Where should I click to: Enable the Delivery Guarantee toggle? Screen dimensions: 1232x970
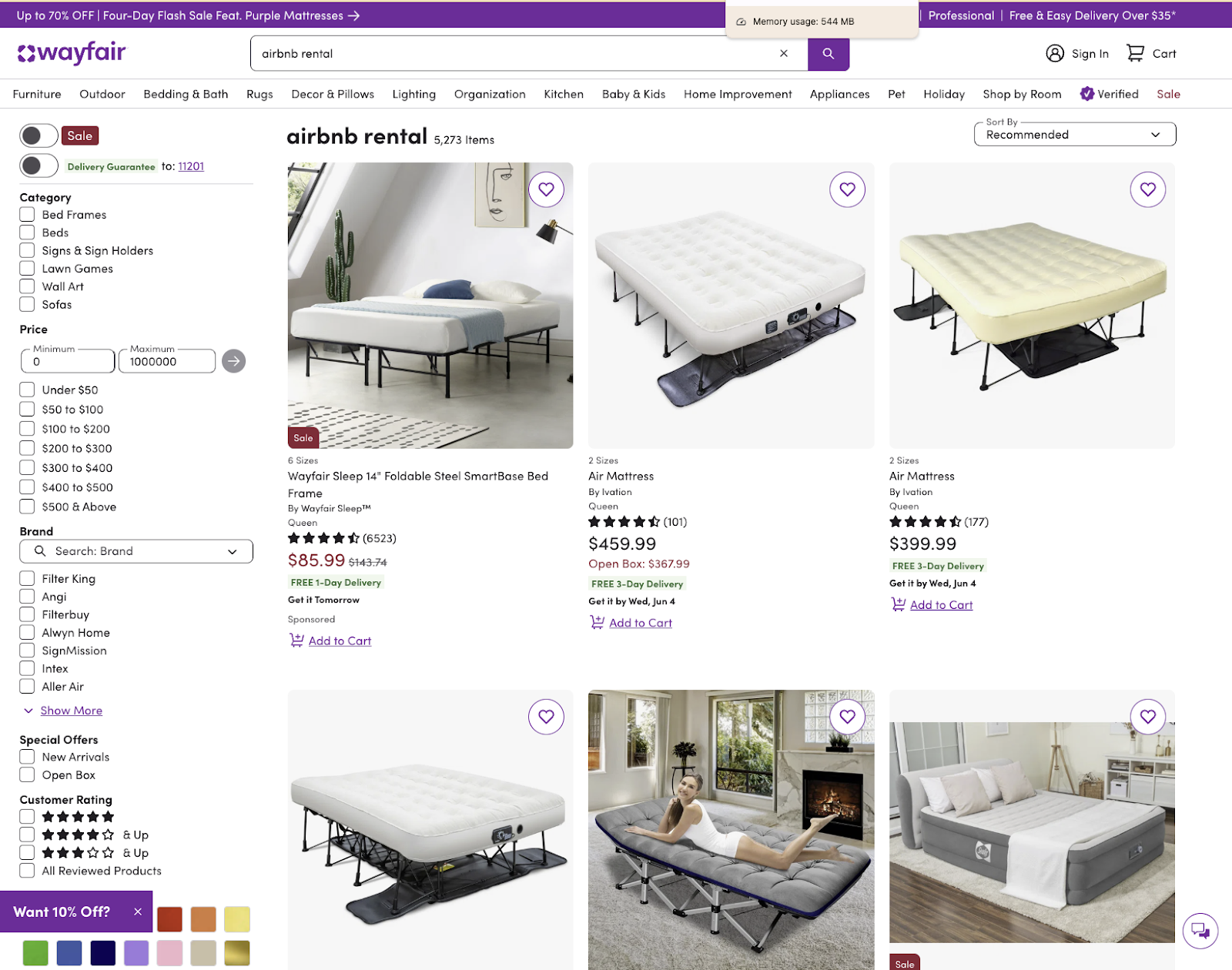[x=38, y=166]
